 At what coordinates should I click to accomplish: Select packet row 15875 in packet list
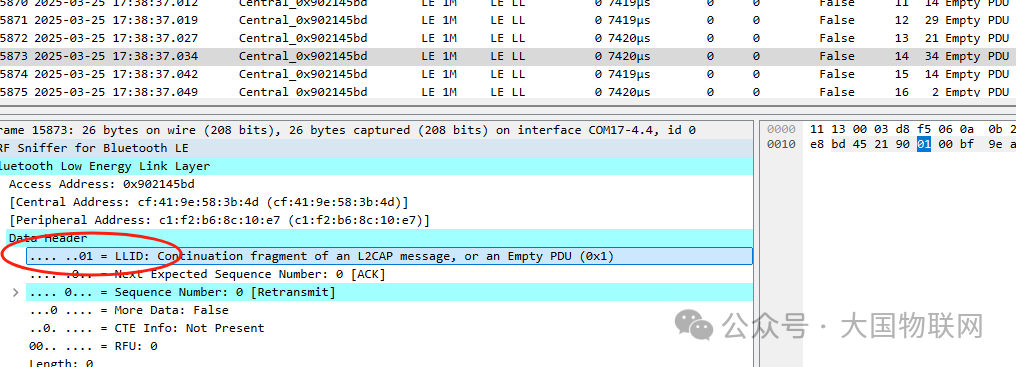[x=508, y=91]
